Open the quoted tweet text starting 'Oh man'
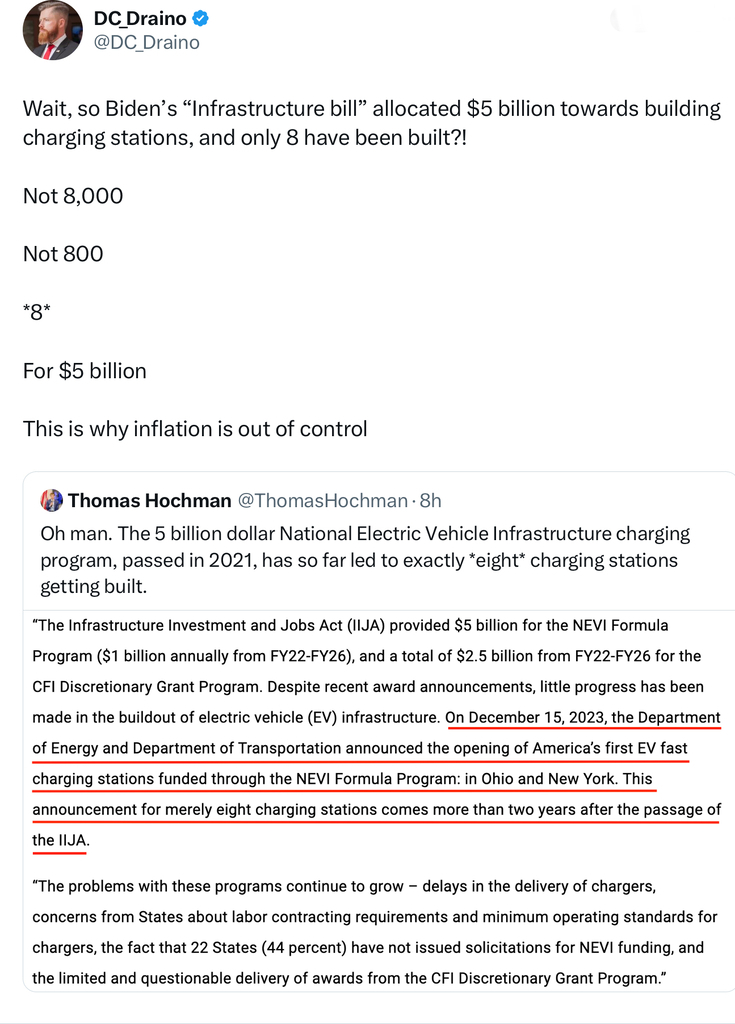Viewport: 735px width, 1024px height. [365, 559]
